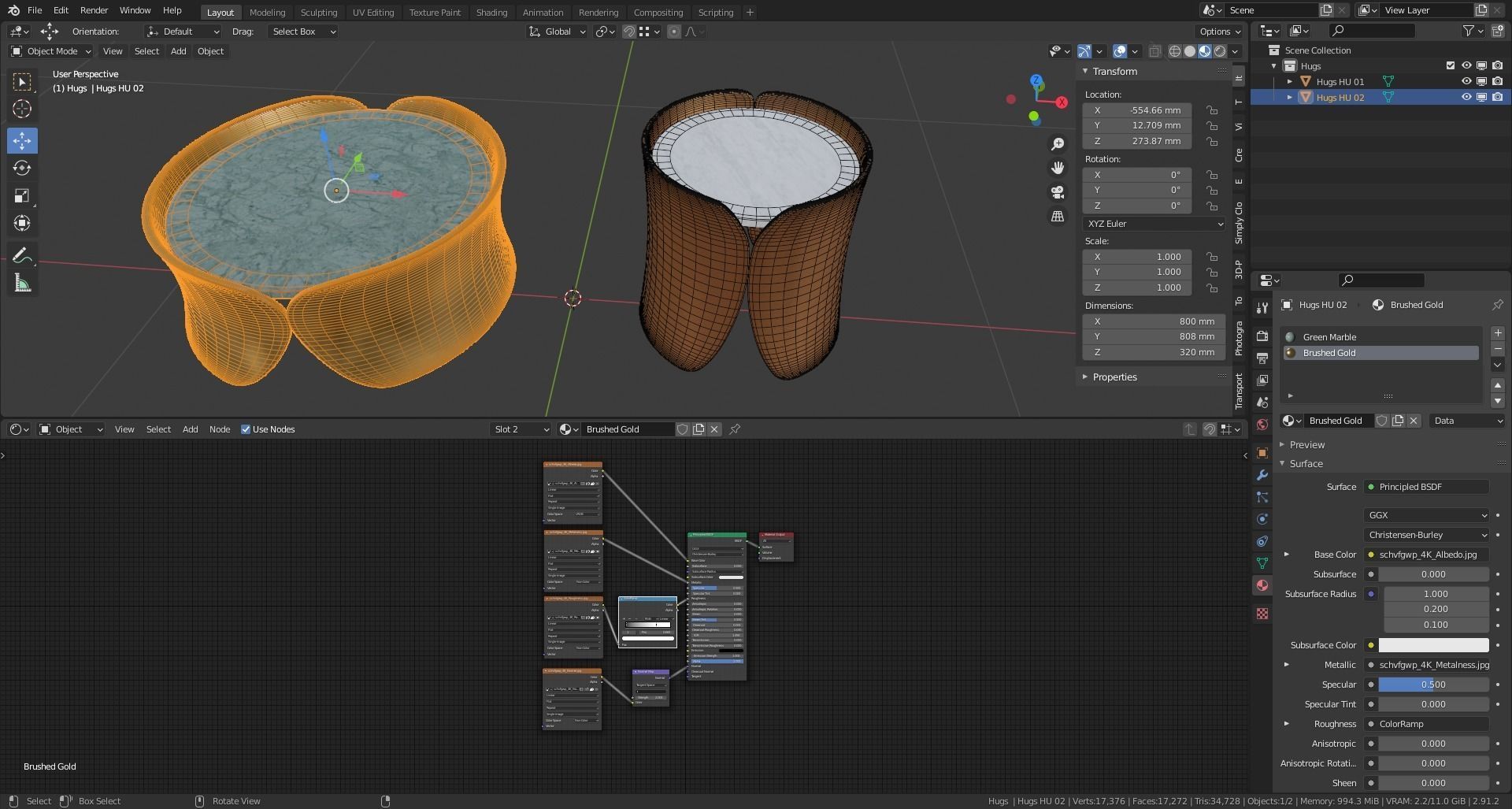This screenshot has width=1512, height=809.
Task: Toggle Use Nodes checkbox
Action: pyautogui.click(x=246, y=429)
